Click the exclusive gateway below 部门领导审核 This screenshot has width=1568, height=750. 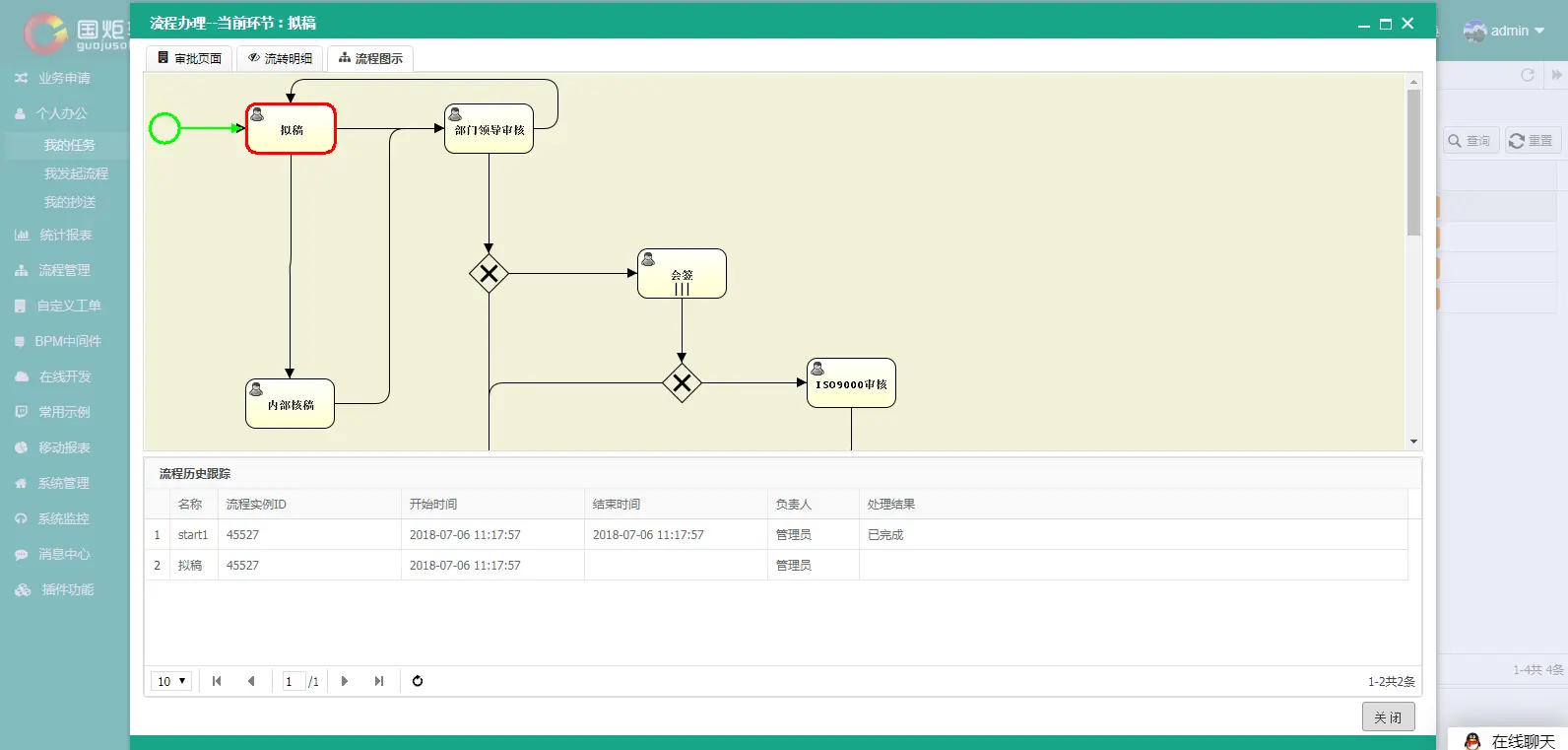(489, 273)
